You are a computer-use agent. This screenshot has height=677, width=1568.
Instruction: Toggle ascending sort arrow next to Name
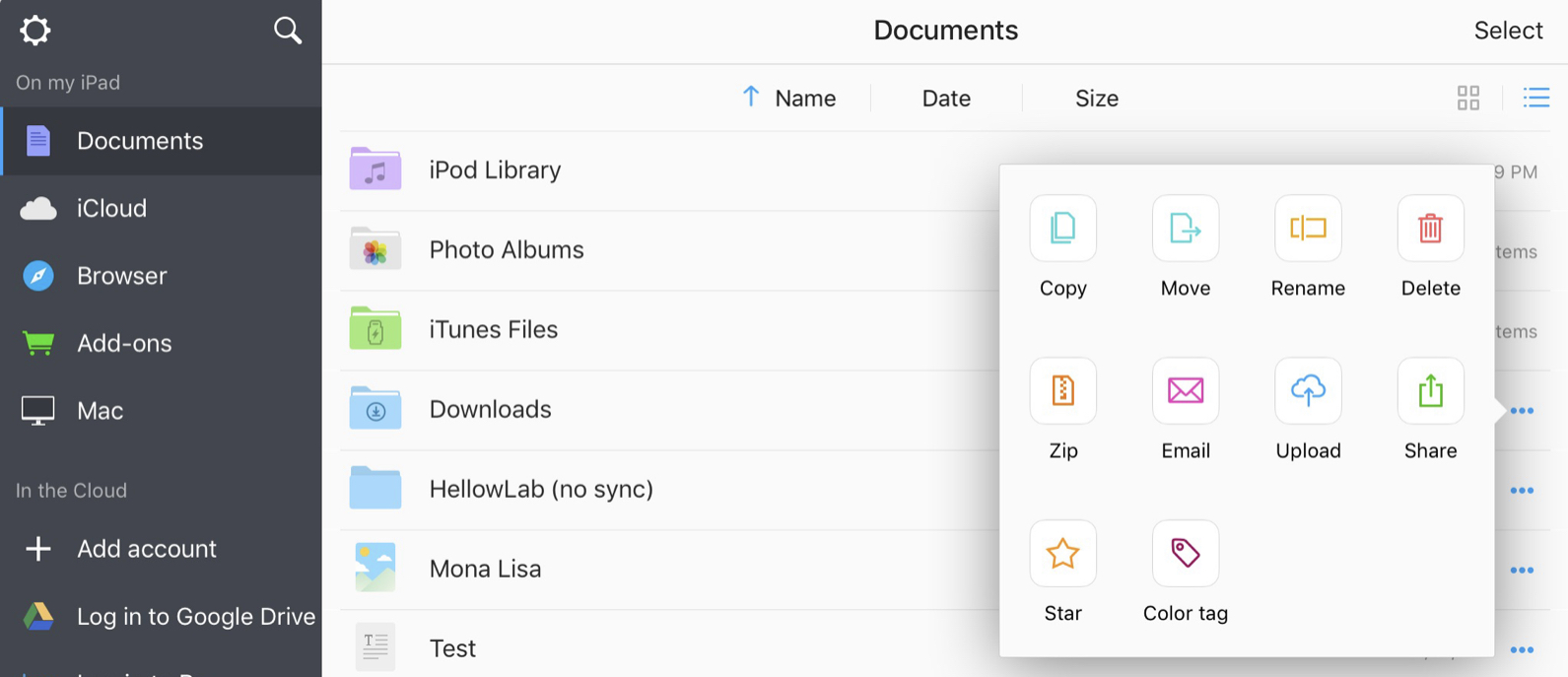click(751, 97)
